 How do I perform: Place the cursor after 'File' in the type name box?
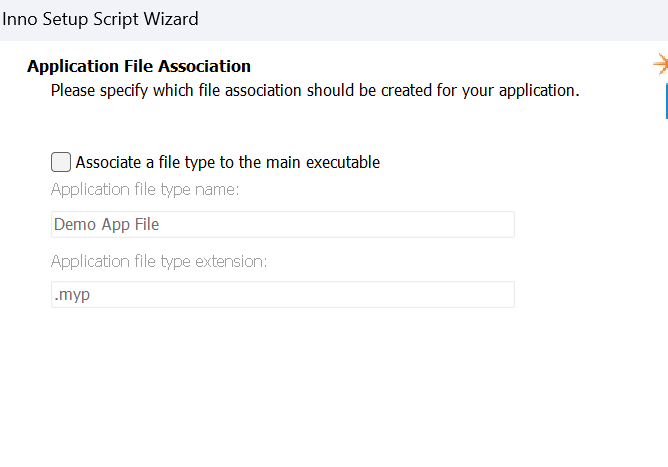tap(161, 225)
